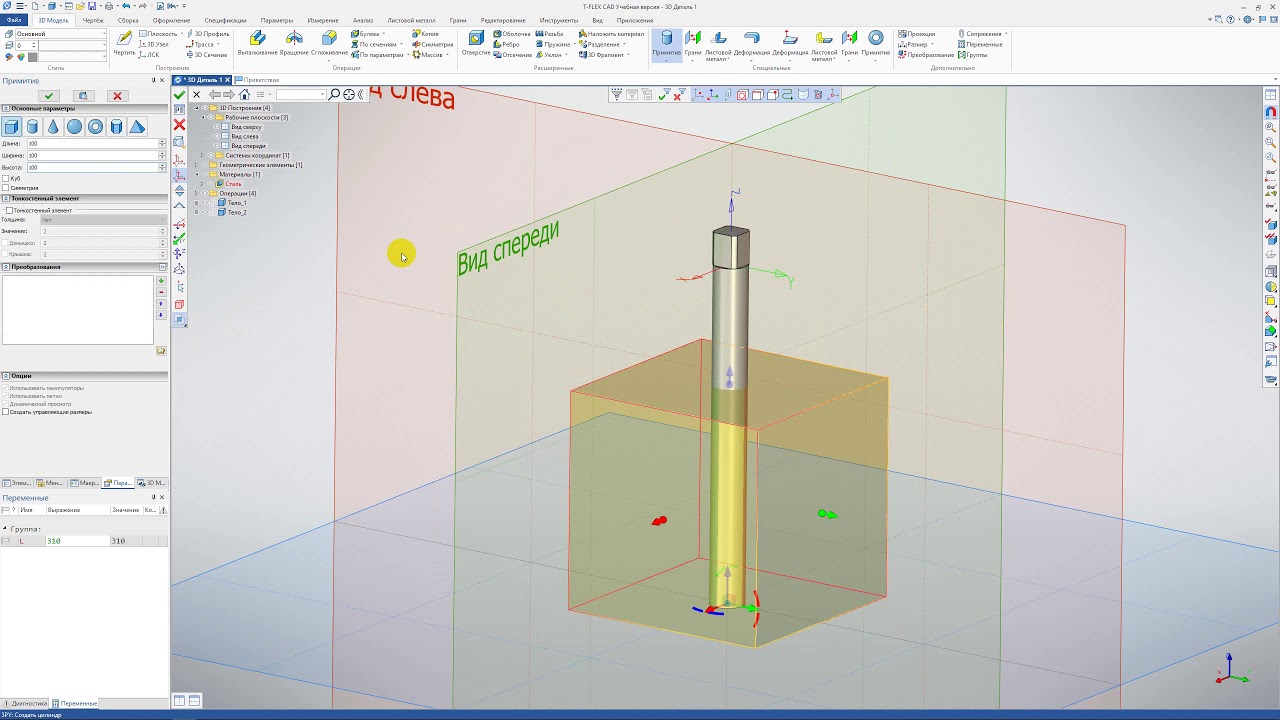The height and width of the screenshot is (720, 1280).
Task: Toggle visibility eye of Вид слева plane
Action: click(x=217, y=136)
